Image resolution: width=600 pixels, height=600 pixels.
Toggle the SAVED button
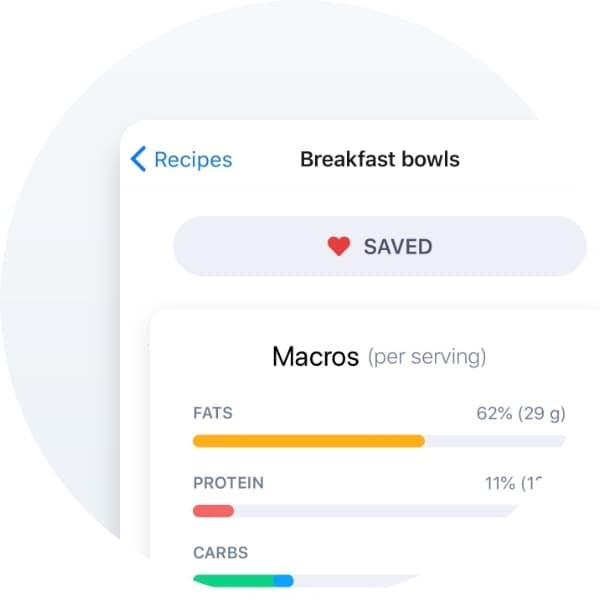[x=380, y=246]
